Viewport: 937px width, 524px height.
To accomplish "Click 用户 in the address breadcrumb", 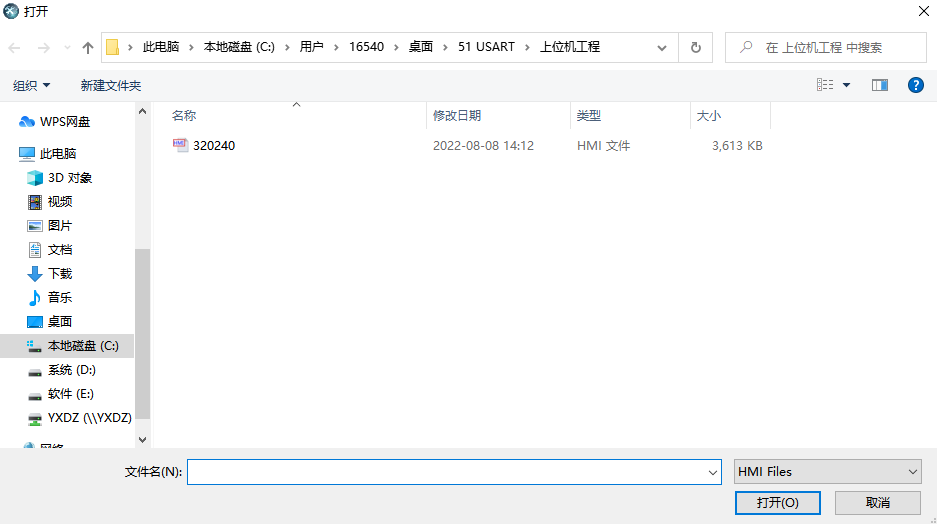I will 311,47.
